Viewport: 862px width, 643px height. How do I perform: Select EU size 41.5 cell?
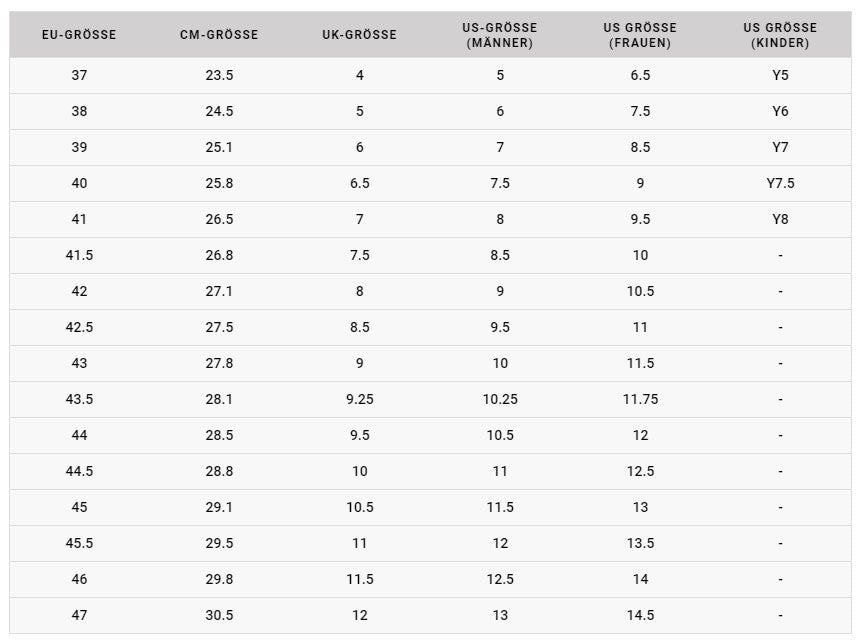[79, 255]
